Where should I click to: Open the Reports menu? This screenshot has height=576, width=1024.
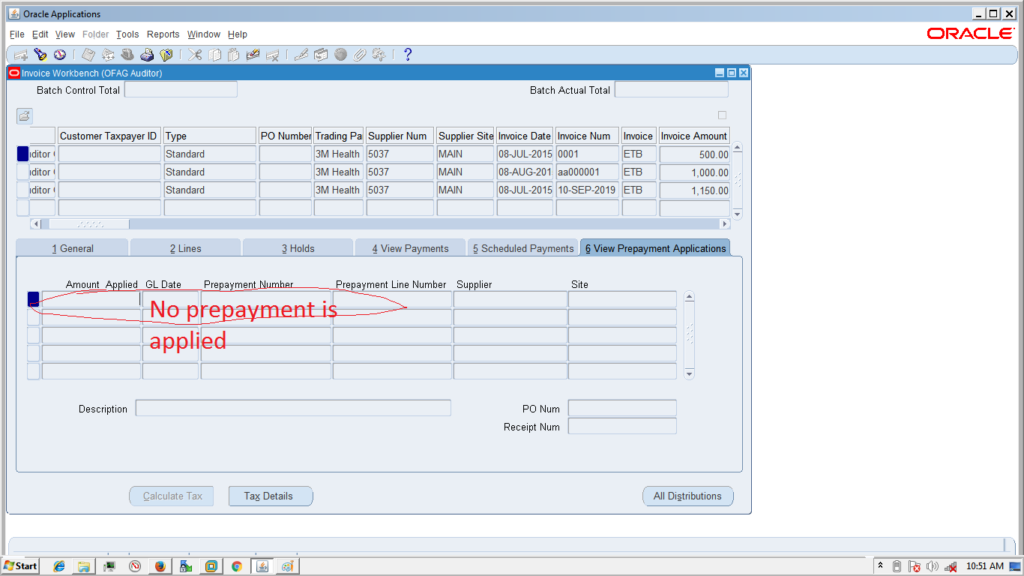coord(163,34)
